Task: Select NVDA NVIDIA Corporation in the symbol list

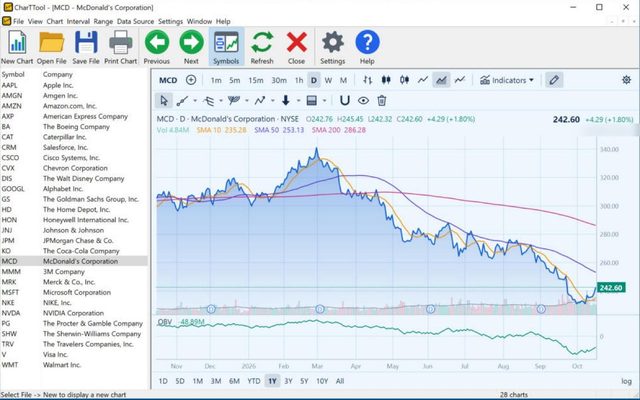Action: click(x=74, y=313)
